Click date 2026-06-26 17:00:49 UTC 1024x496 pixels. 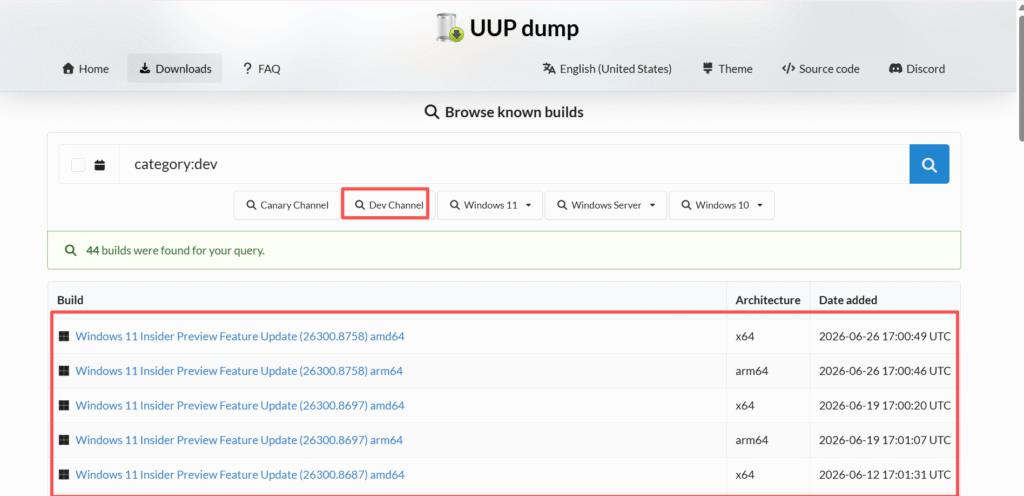click(x=884, y=337)
